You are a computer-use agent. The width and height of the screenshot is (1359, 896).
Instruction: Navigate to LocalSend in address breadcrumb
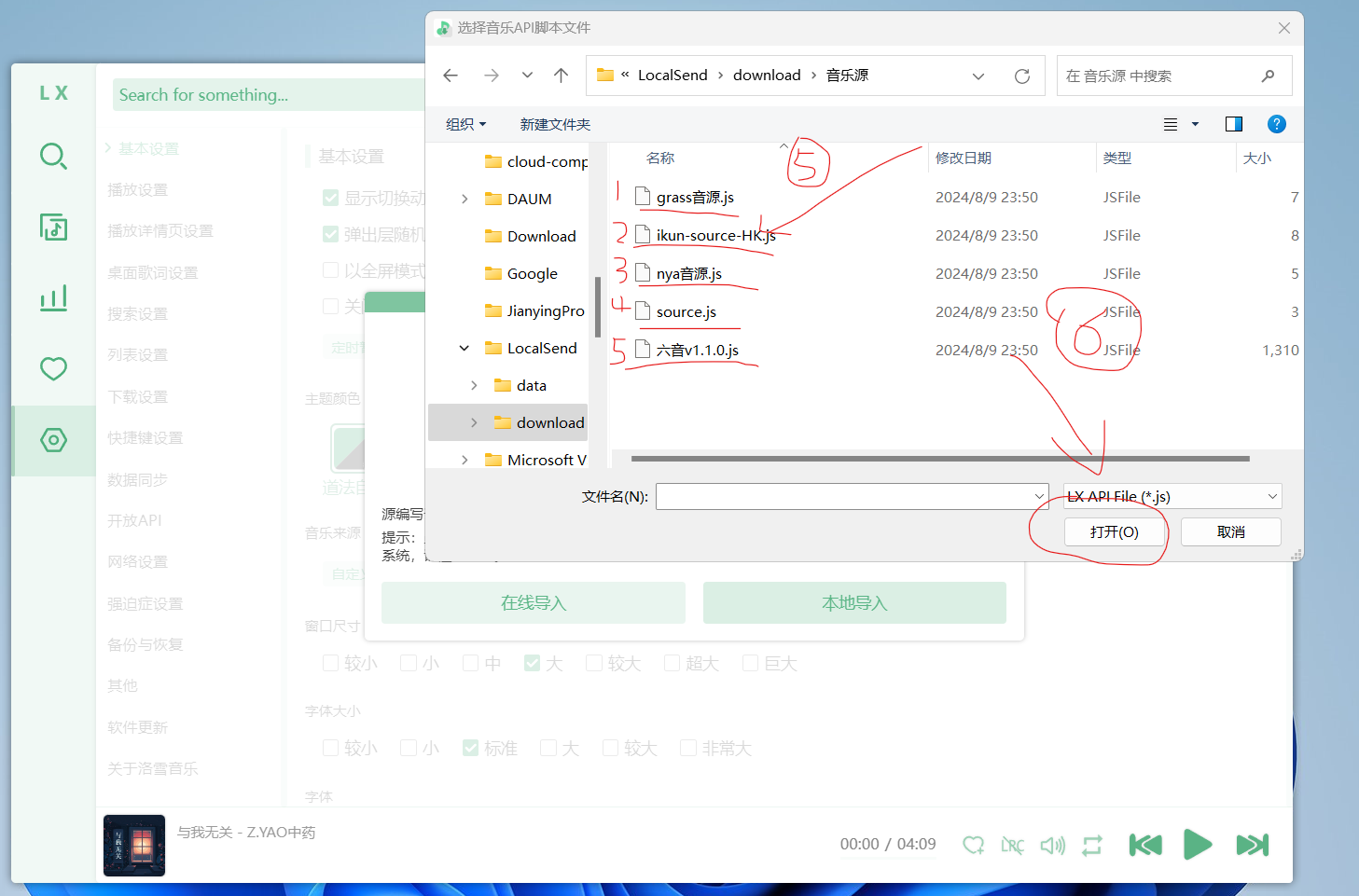coord(673,76)
